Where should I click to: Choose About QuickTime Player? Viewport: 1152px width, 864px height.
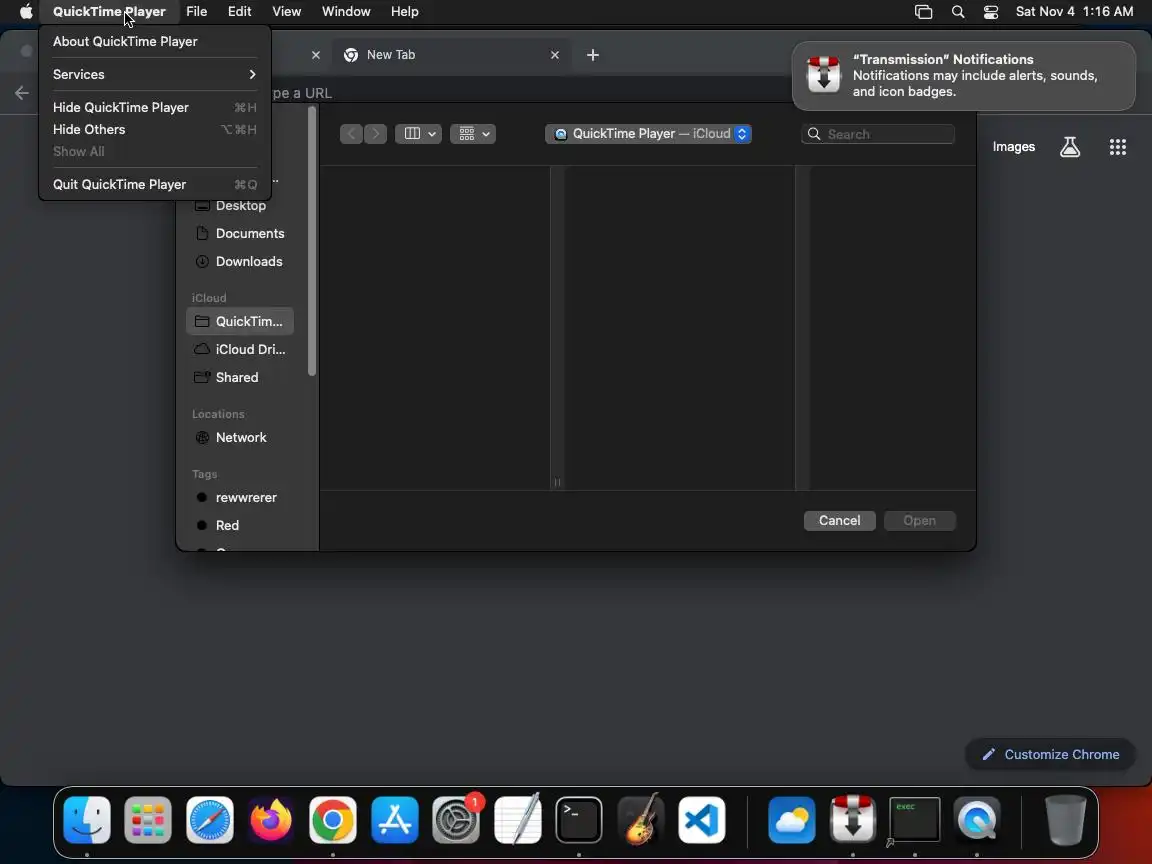pyautogui.click(x=154, y=41)
